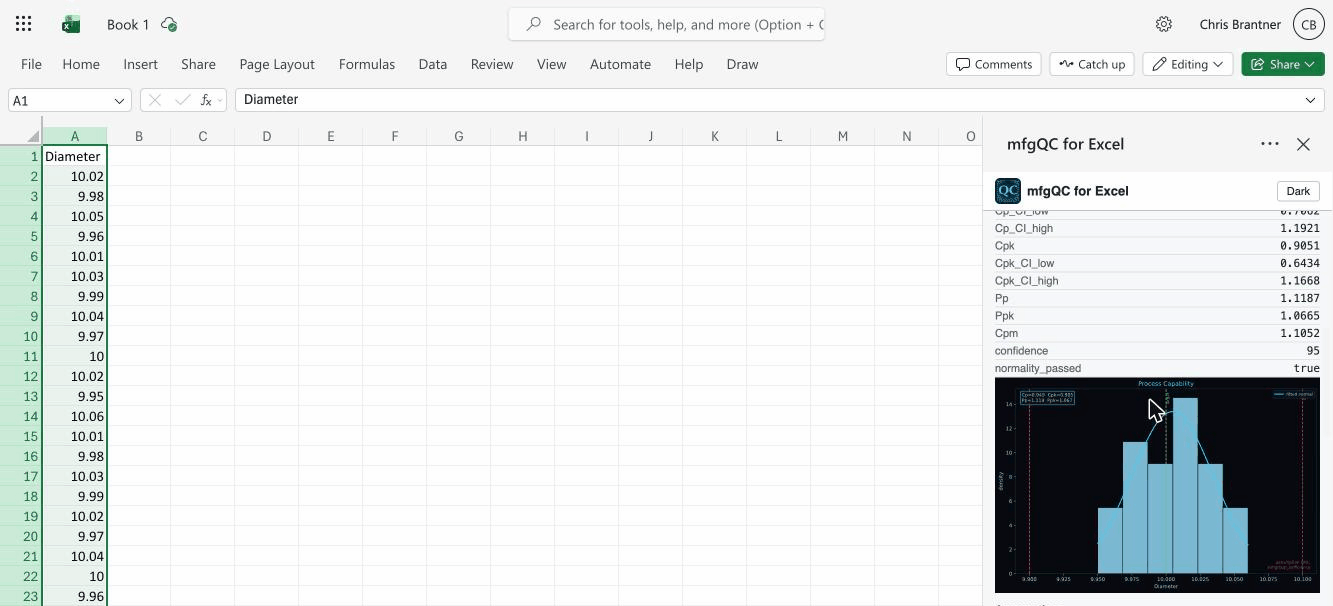Switch to the Formulas tab
This screenshot has width=1333, height=606.
[367, 64]
